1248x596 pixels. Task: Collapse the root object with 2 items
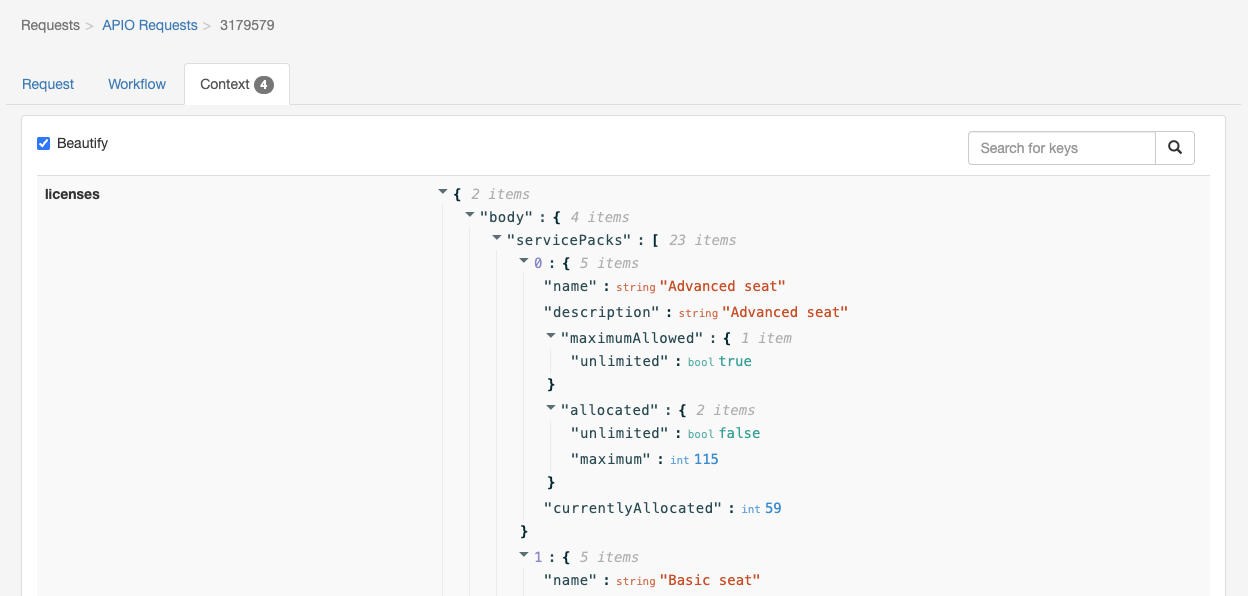point(443,193)
